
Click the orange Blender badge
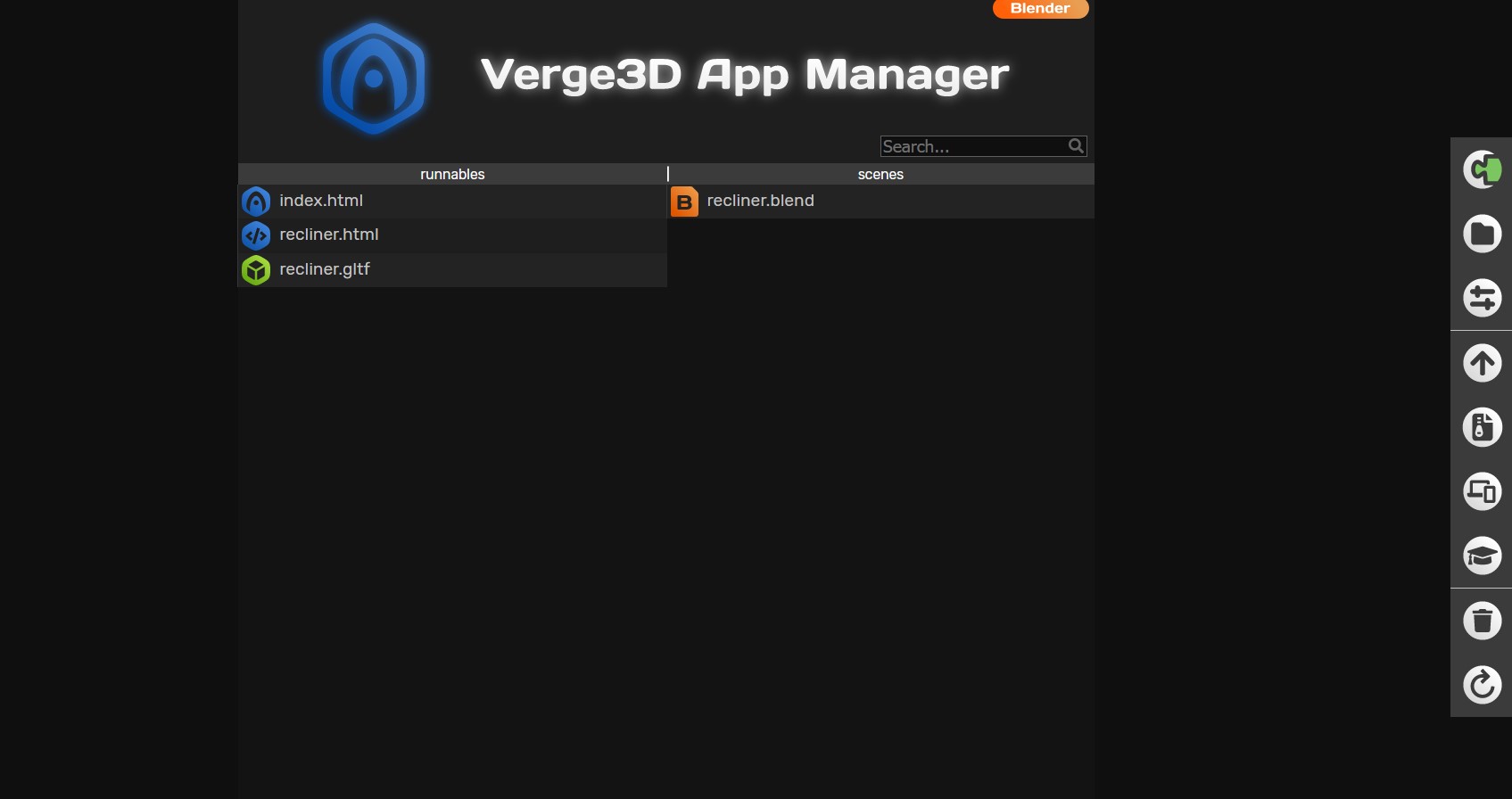pyautogui.click(x=1040, y=8)
